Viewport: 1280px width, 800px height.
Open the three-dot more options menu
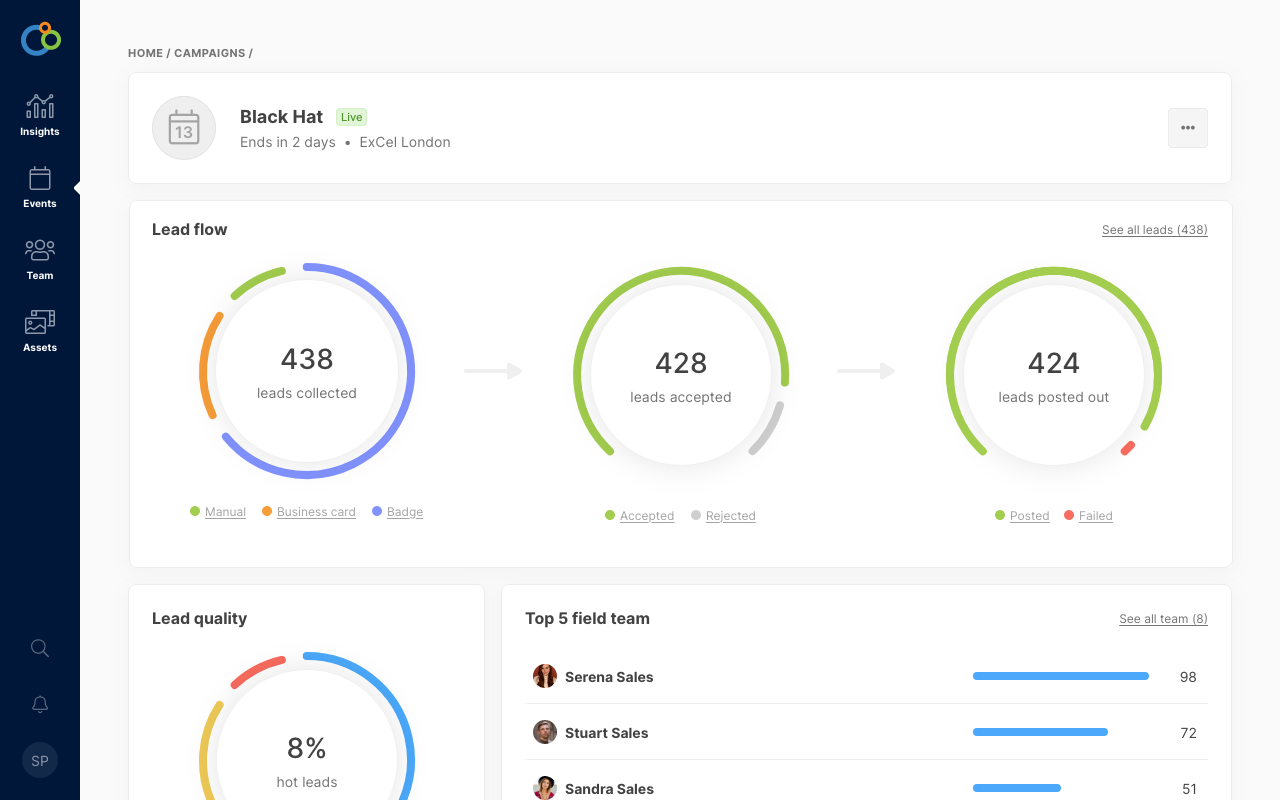pos(1188,128)
